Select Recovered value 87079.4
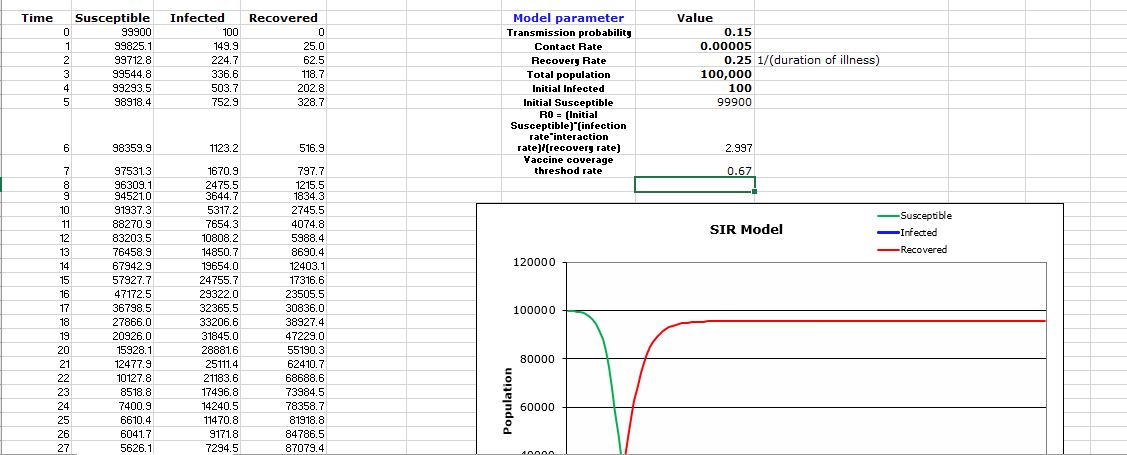This screenshot has height=455, width=1127. click(283, 448)
